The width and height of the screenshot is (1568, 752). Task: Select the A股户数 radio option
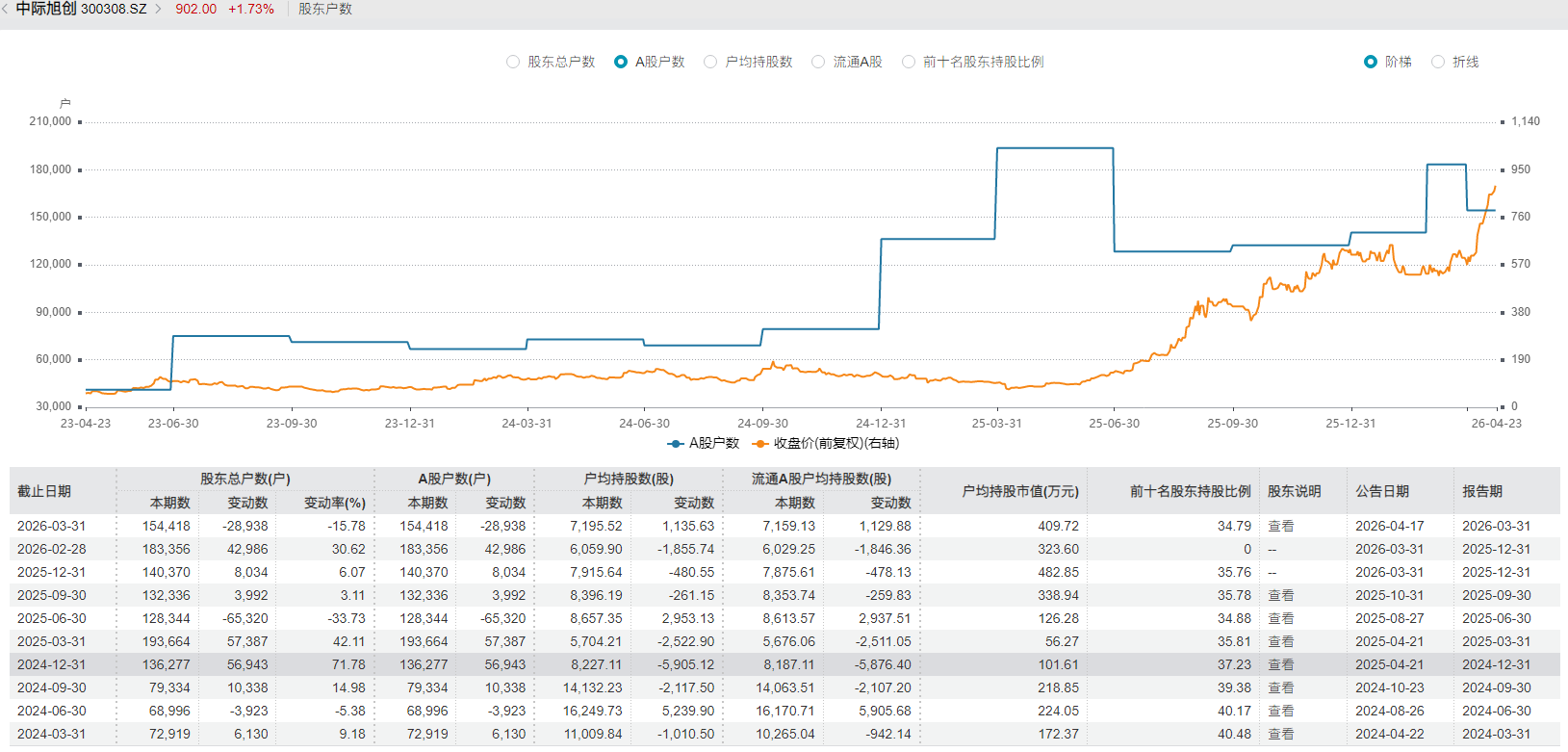(621, 62)
